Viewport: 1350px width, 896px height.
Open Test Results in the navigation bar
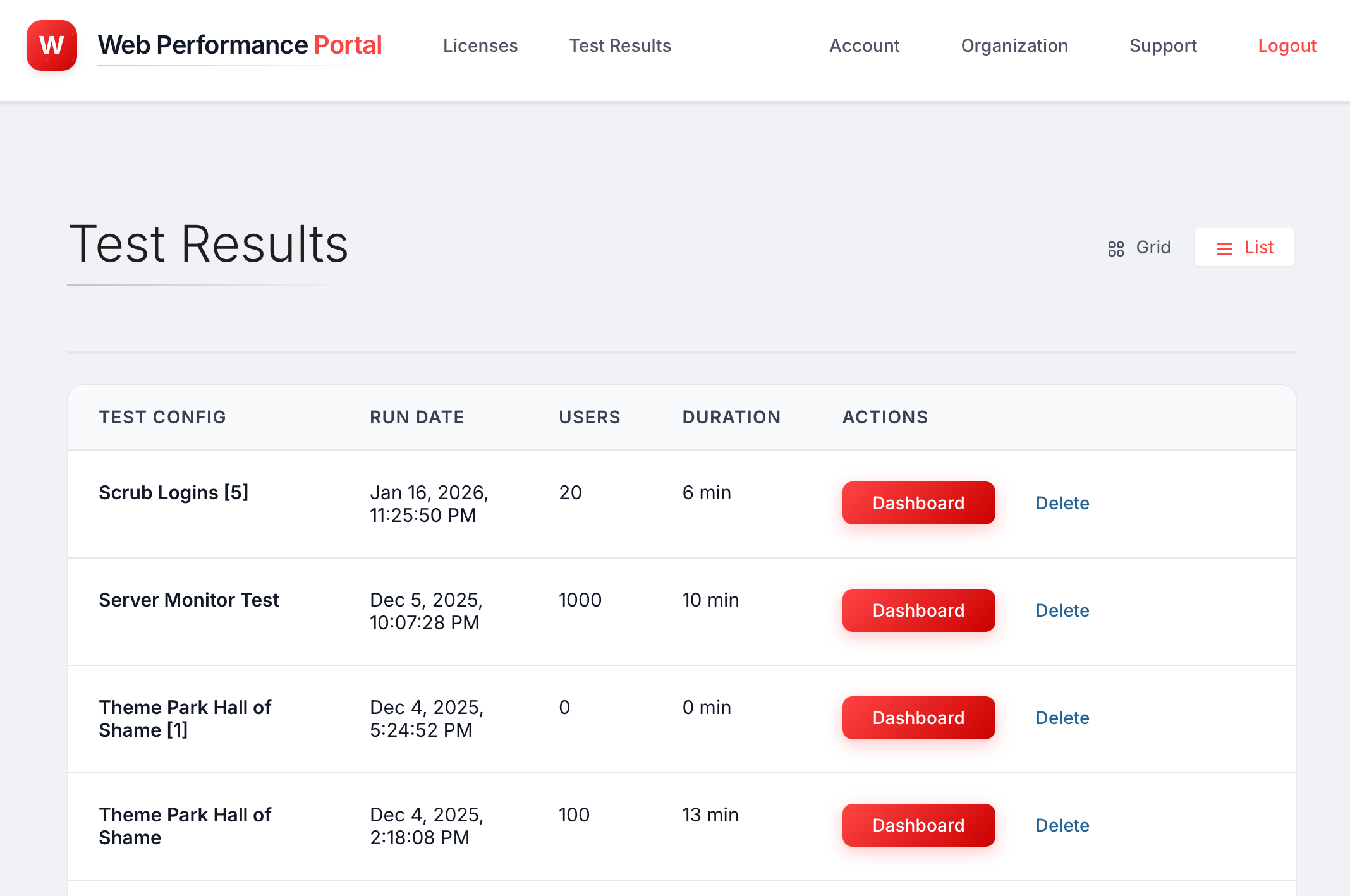620,45
